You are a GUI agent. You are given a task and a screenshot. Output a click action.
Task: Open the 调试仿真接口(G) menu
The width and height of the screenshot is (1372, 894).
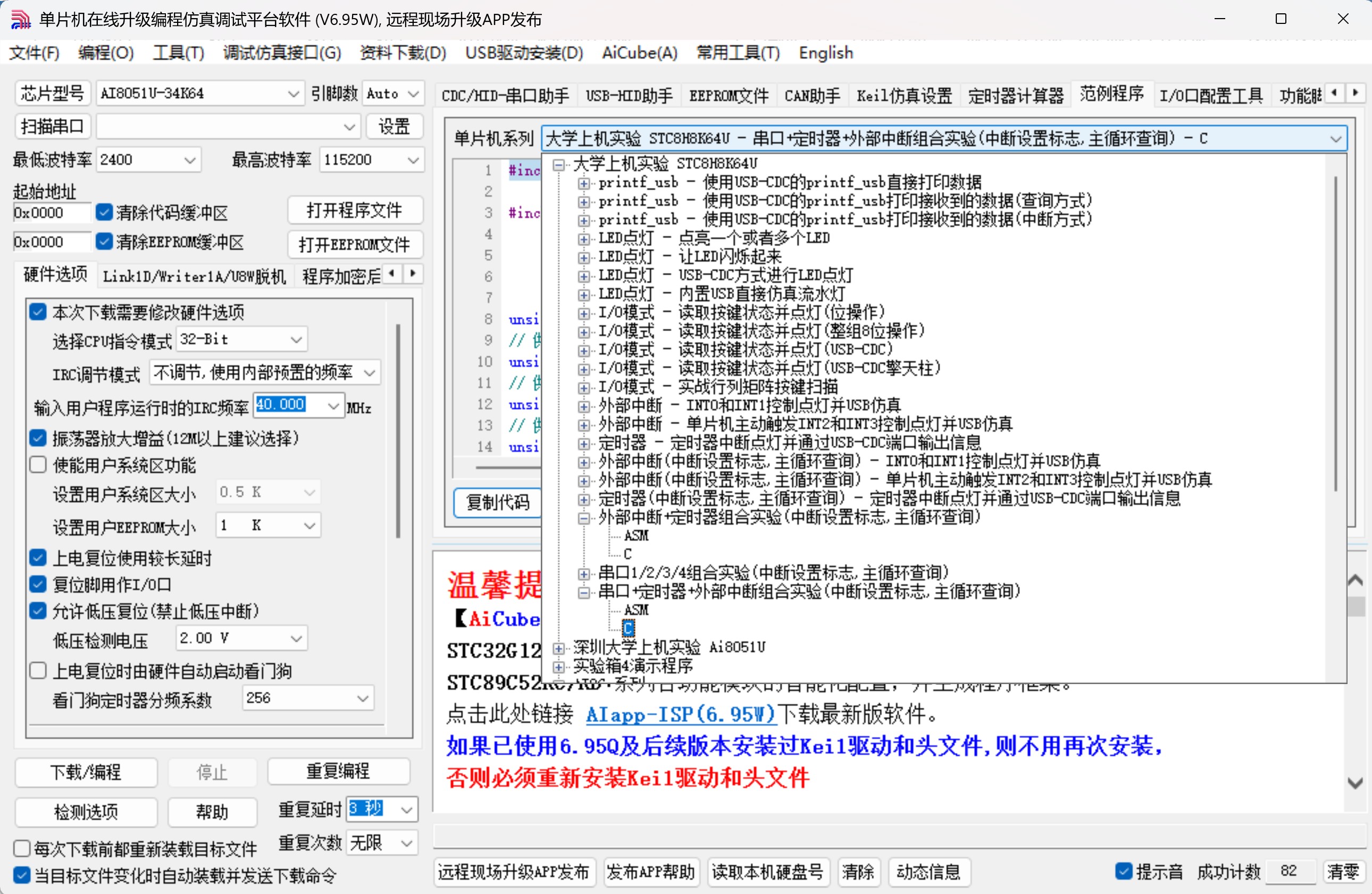[x=282, y=53]
